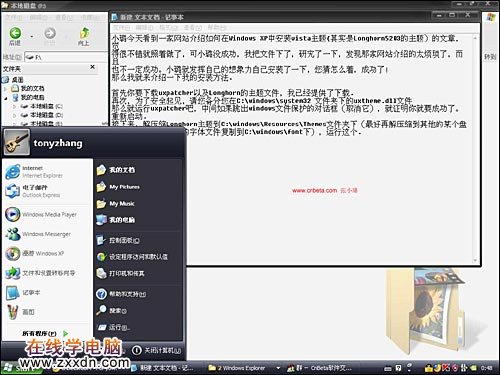Click the Explorer address bar showing F:\
Screen dimensions: 500x375
[x=67, y=57]
